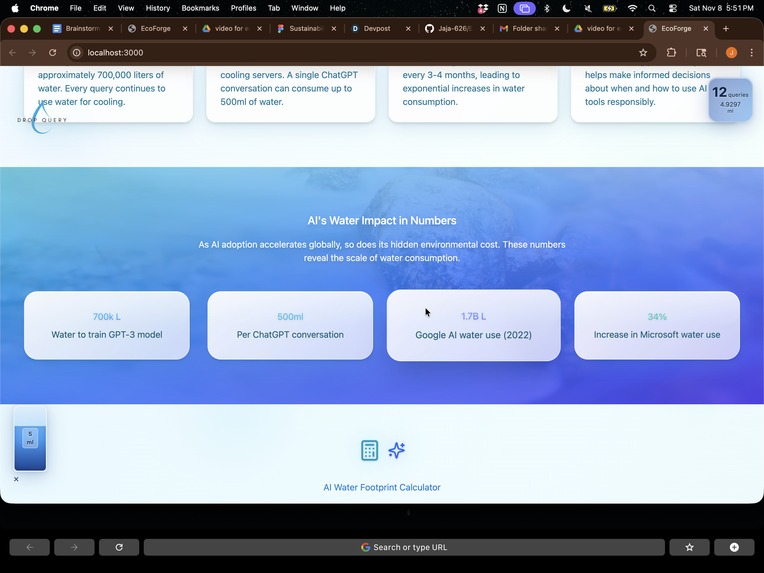
Task: Click the bottom bar plus button
Action: (x=734, y=547)
